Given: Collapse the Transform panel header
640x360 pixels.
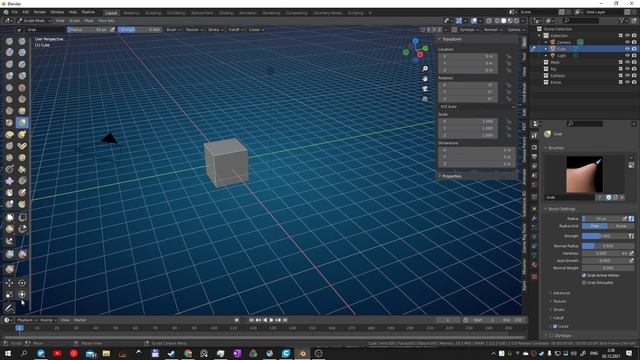Looking at the screenshot, I should pos(477,39).
